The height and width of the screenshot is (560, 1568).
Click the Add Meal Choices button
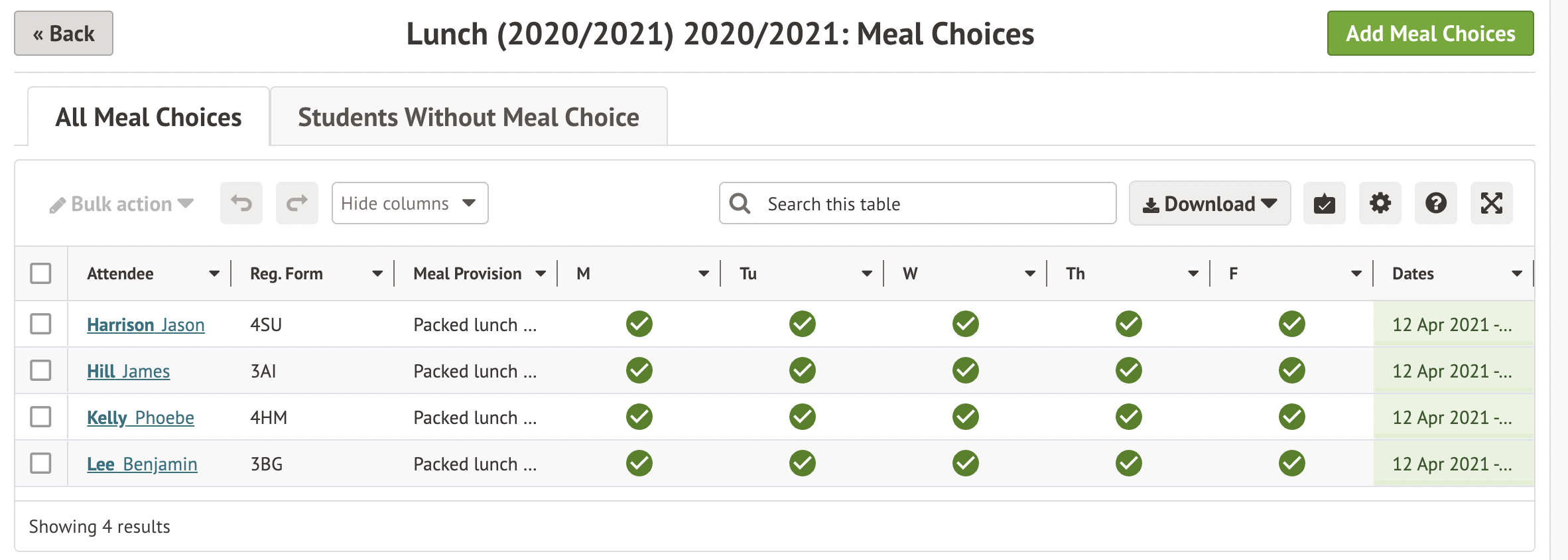[1430, 33]
